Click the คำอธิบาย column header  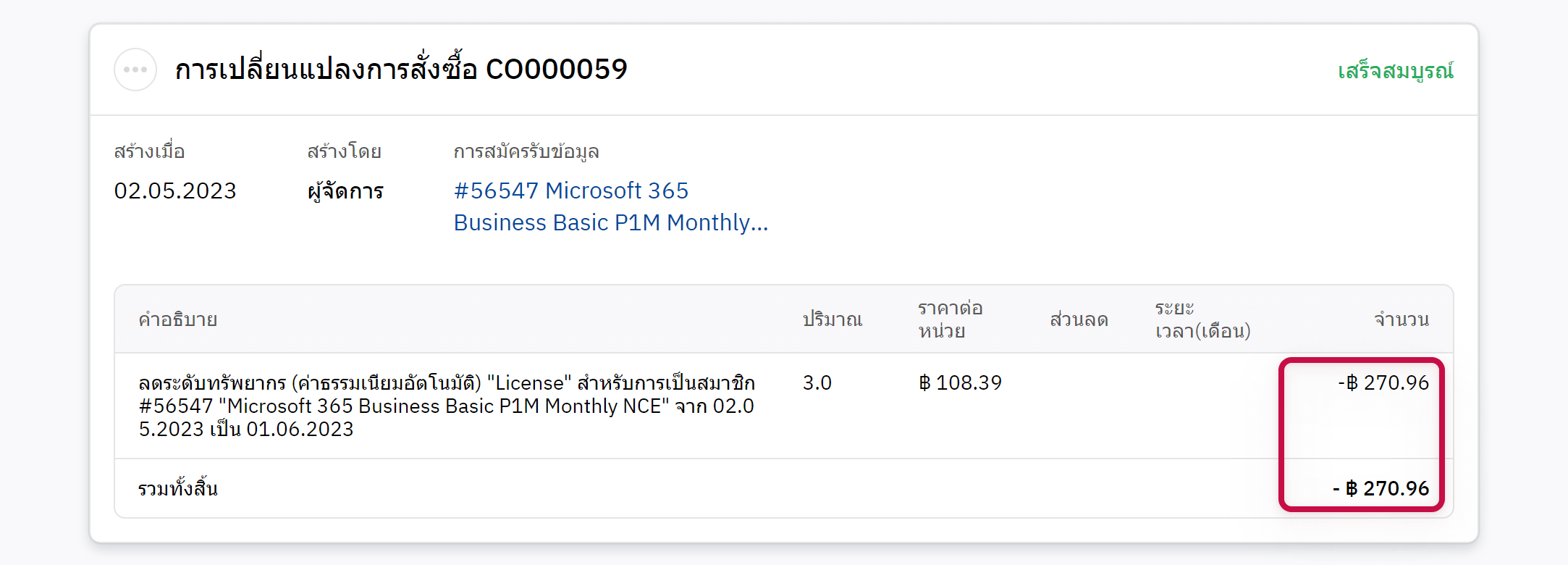point(178,319)
